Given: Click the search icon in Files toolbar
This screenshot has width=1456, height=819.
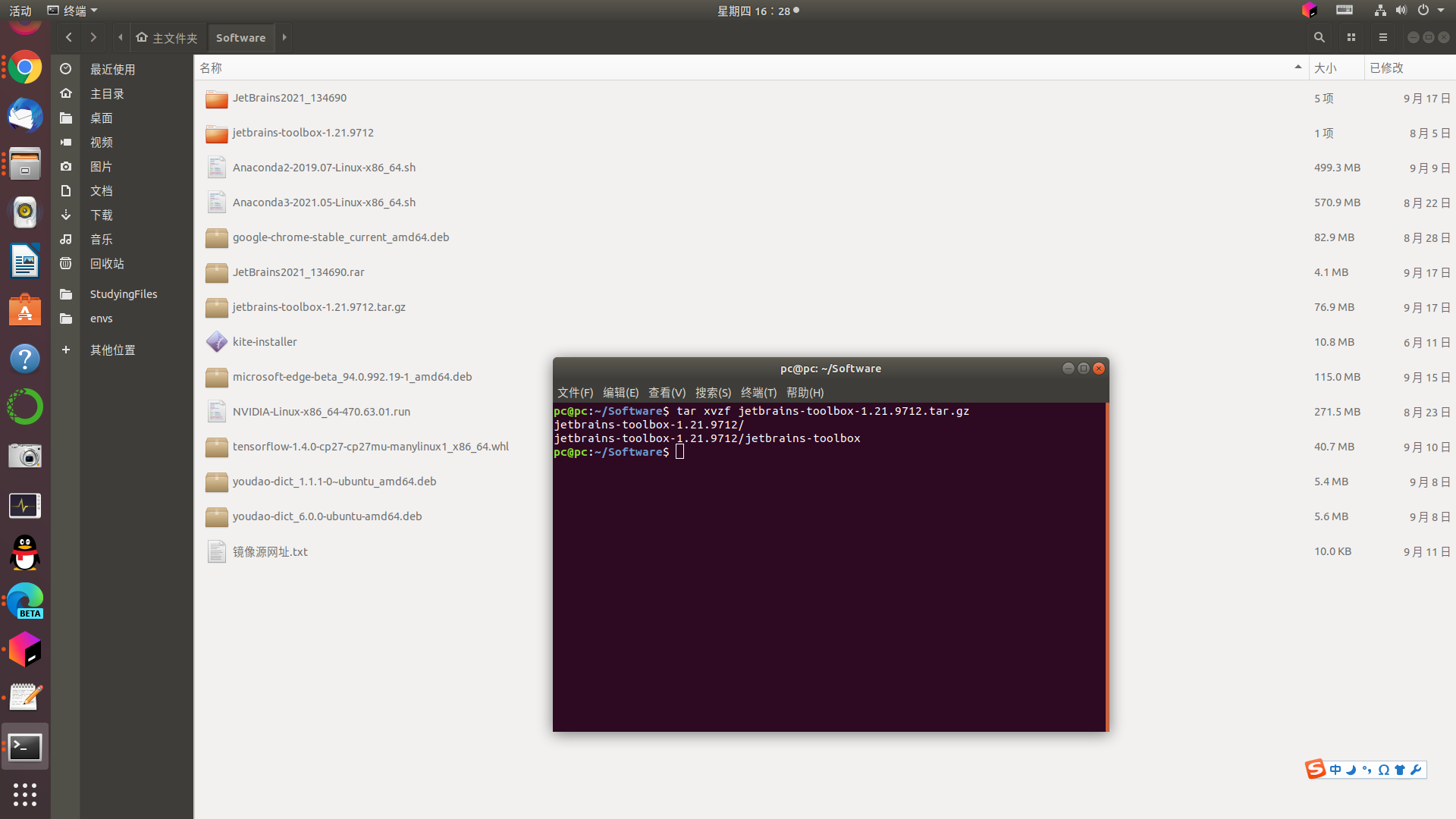Looking at the screenshot, I should tap(1319, 37).
